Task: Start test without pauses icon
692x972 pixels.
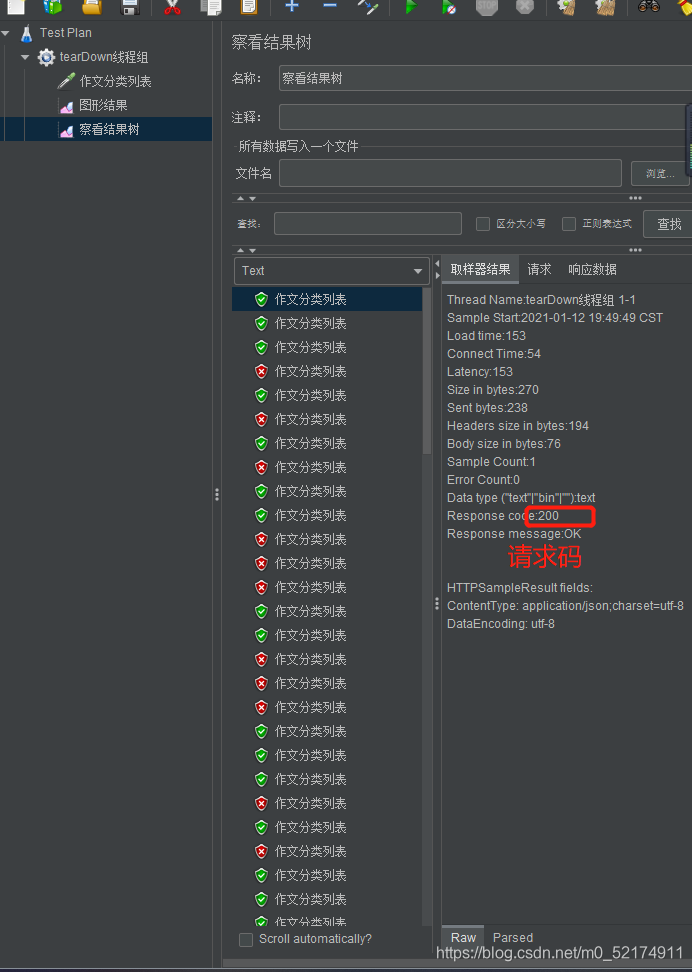Action: coord(449,6)
